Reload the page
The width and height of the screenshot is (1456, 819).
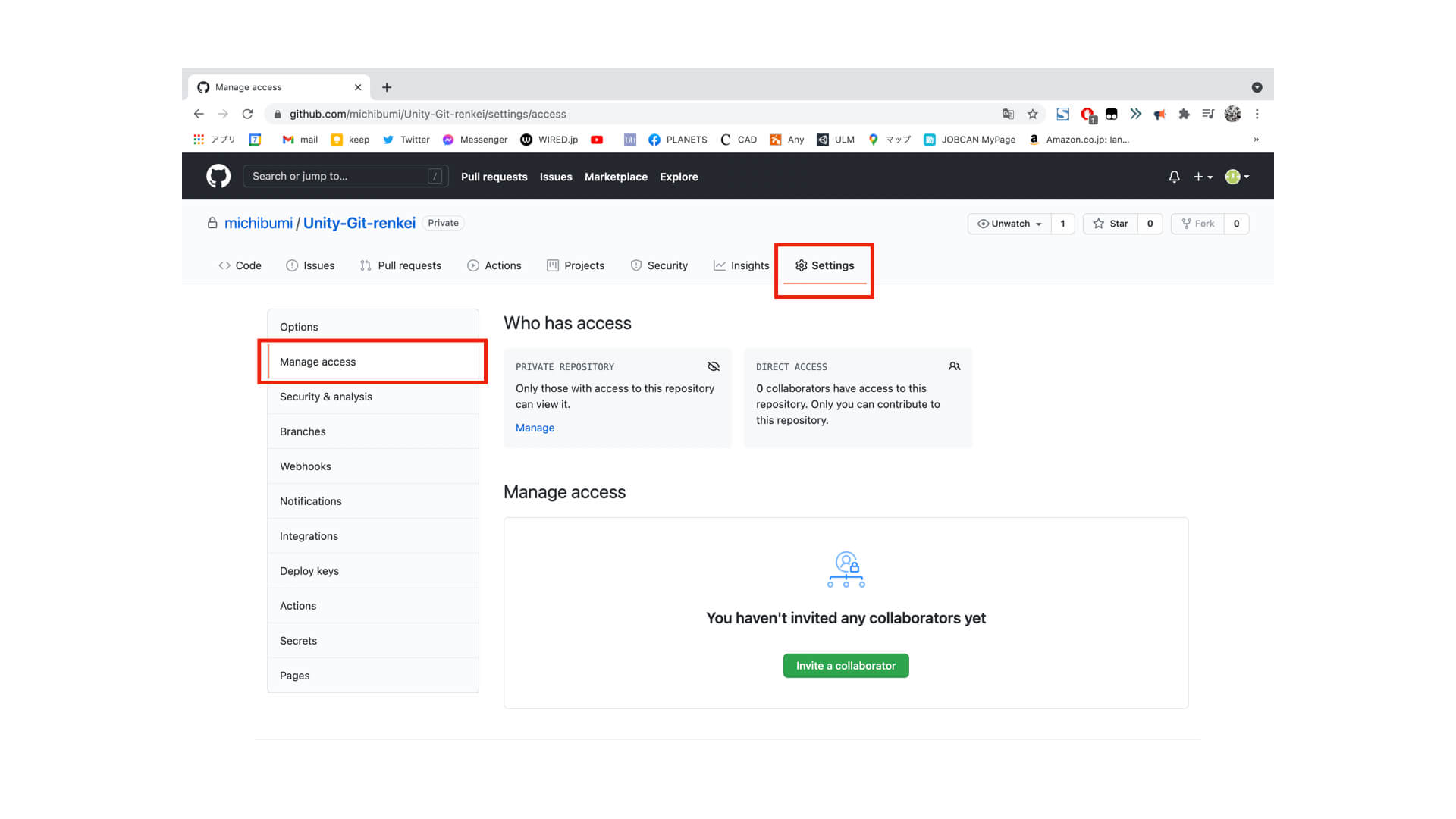pos(248,114)
